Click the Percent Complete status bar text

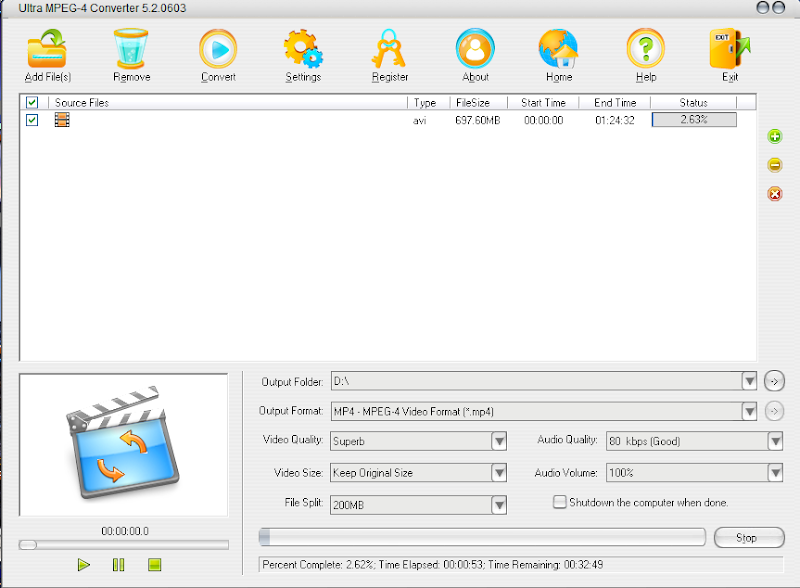point(433,565)
